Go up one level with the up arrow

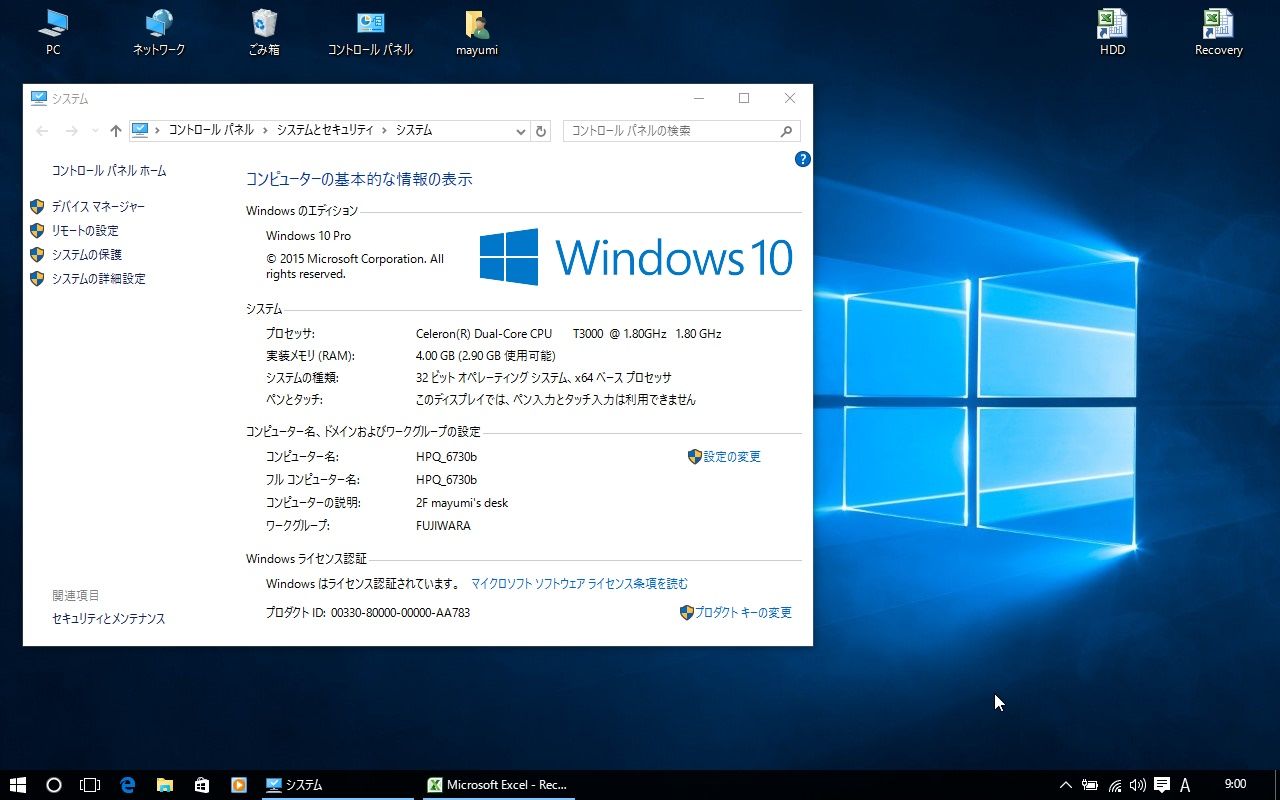[x=116, y=131]
